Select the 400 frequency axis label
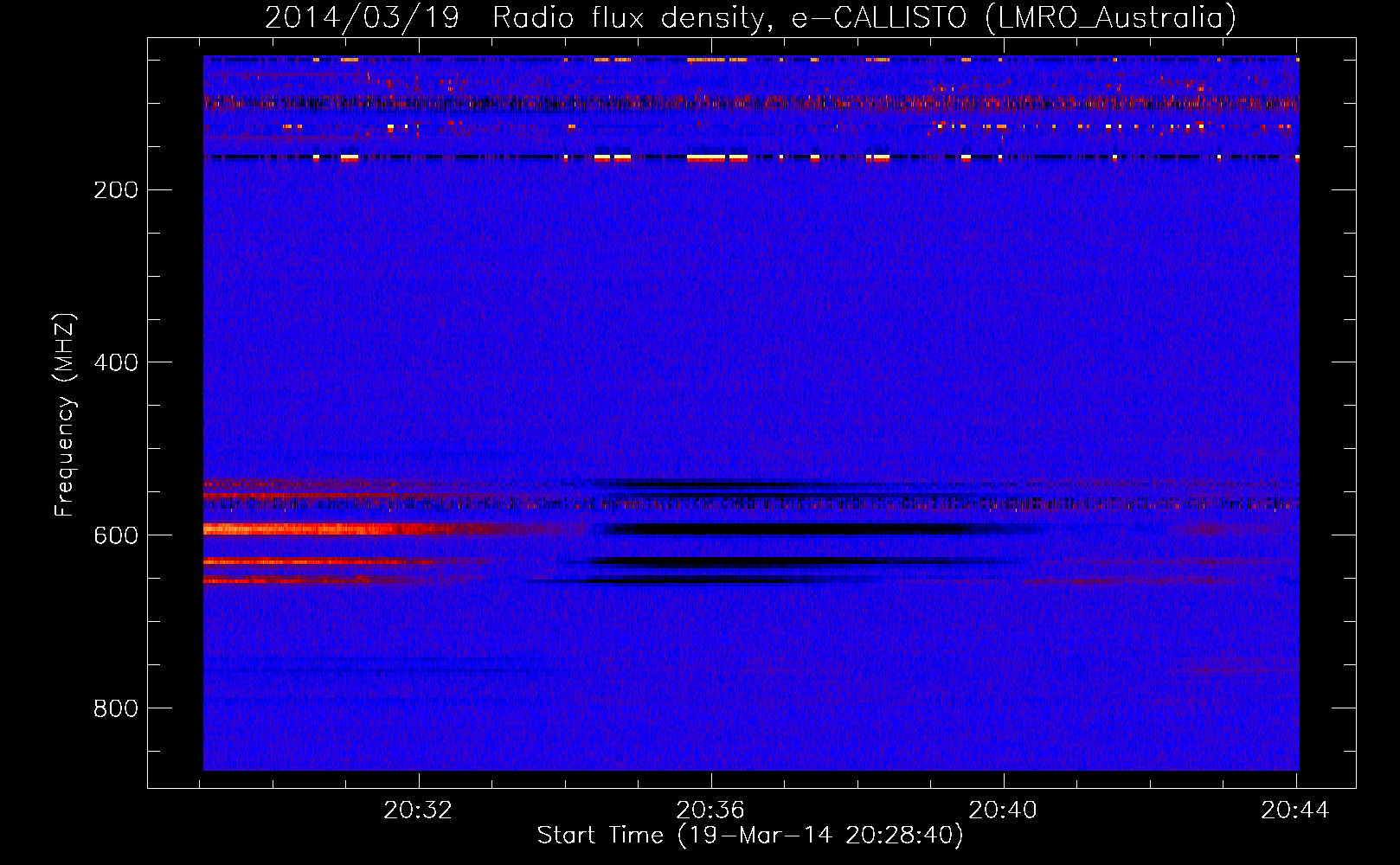 (116, 362)
